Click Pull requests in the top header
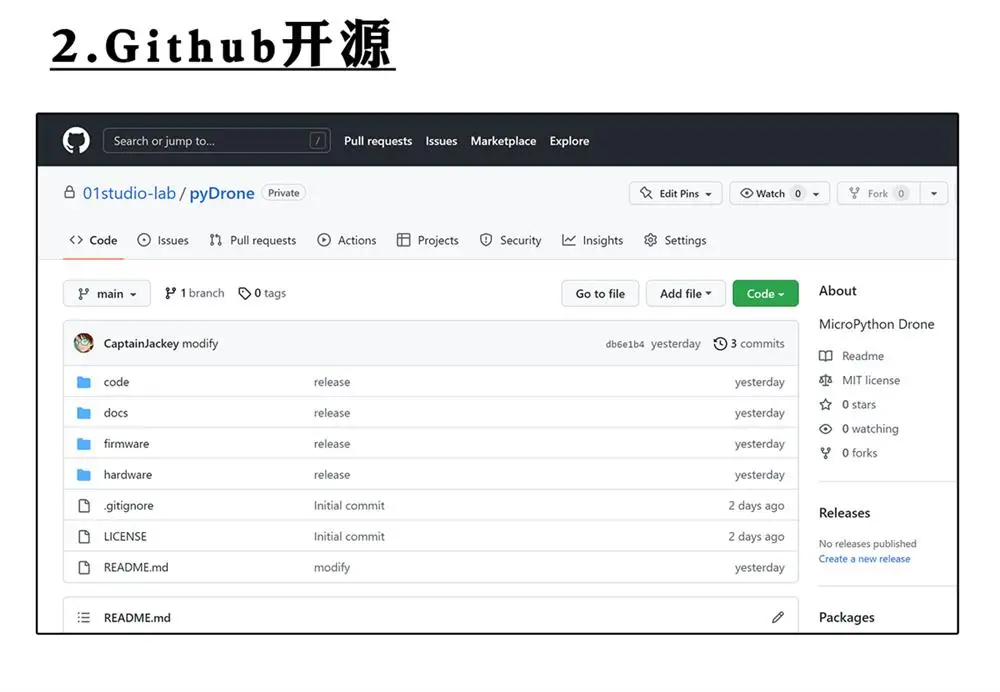Image resolution: width=1000 pixels, height=692 pixels. [x=378, y=141]
